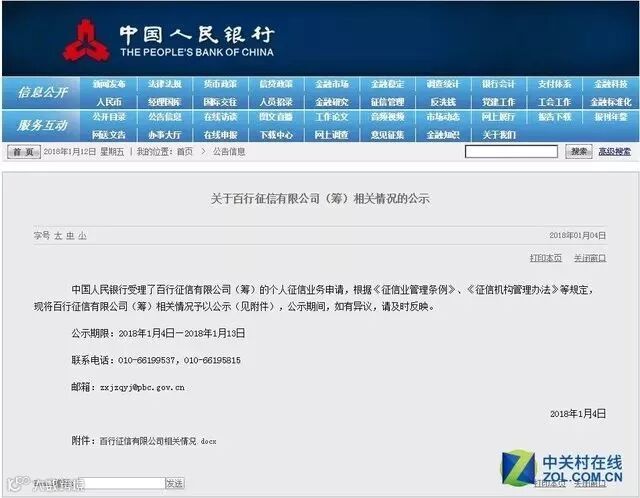Viewport: 640px width, 498px height.
Task: Open the 金融市场 navigation menu item
Action: click(x=332, y=84)
